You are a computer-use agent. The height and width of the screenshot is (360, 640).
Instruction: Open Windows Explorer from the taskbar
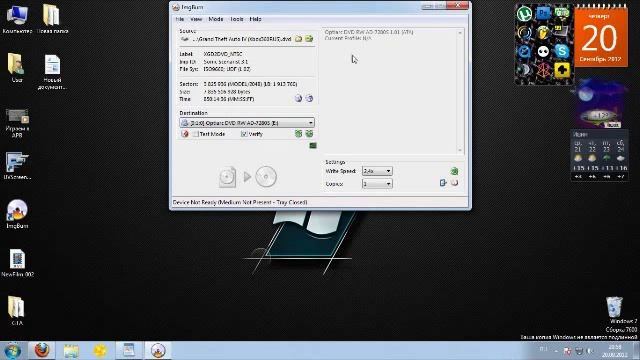71,351
